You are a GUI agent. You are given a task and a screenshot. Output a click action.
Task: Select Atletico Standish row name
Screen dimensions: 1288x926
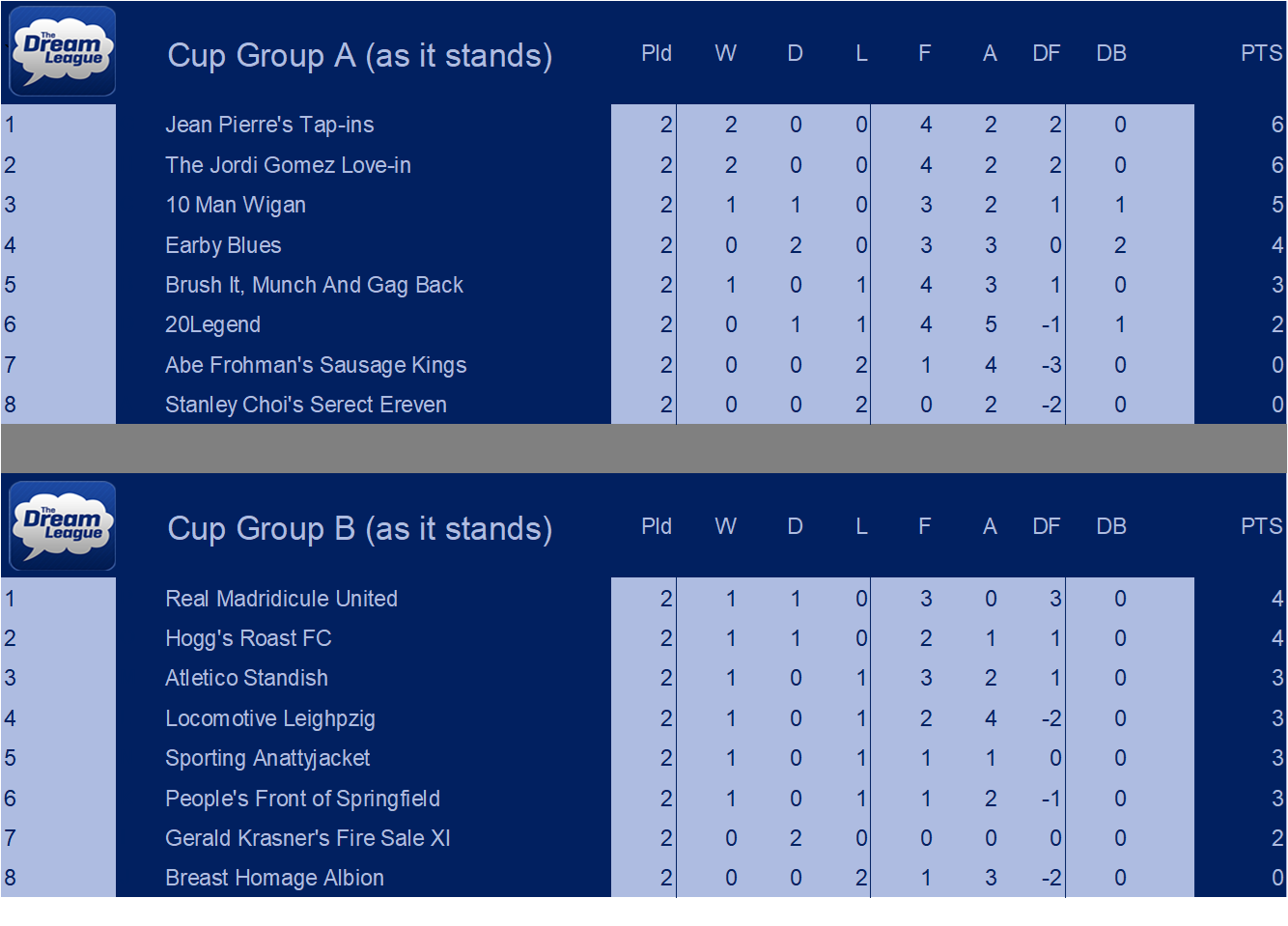click(246, 678)
